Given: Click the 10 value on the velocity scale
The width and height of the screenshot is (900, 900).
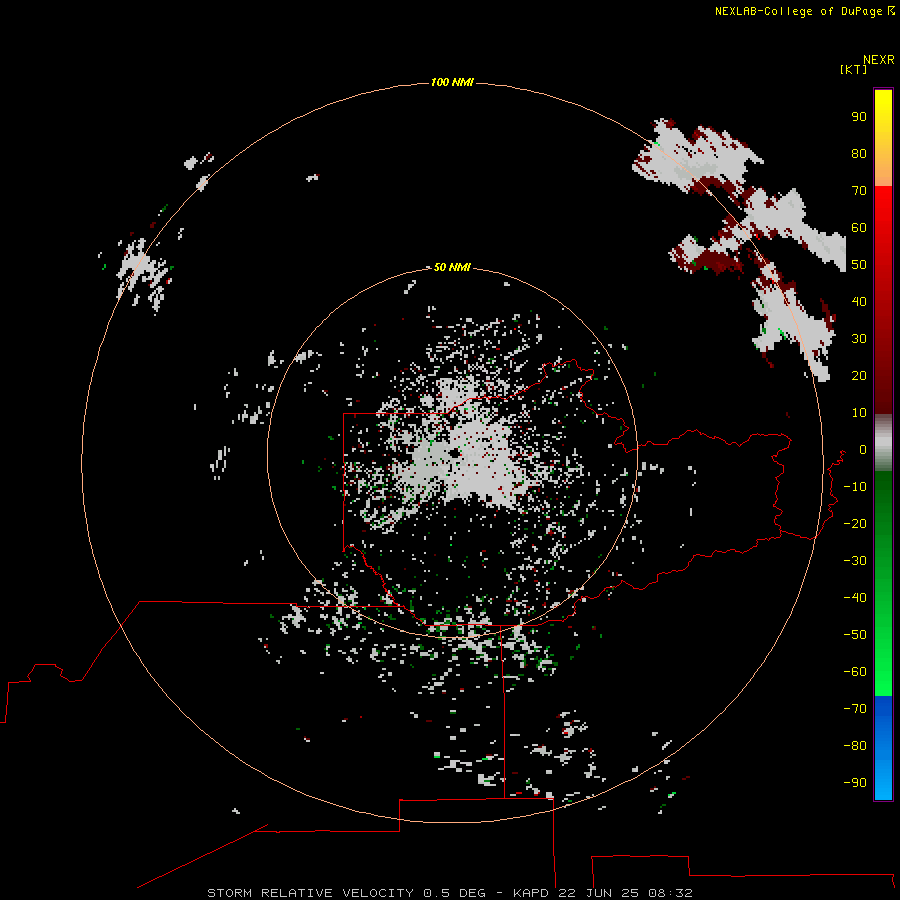Looking at the screenshot, I should tap(859, 413).
